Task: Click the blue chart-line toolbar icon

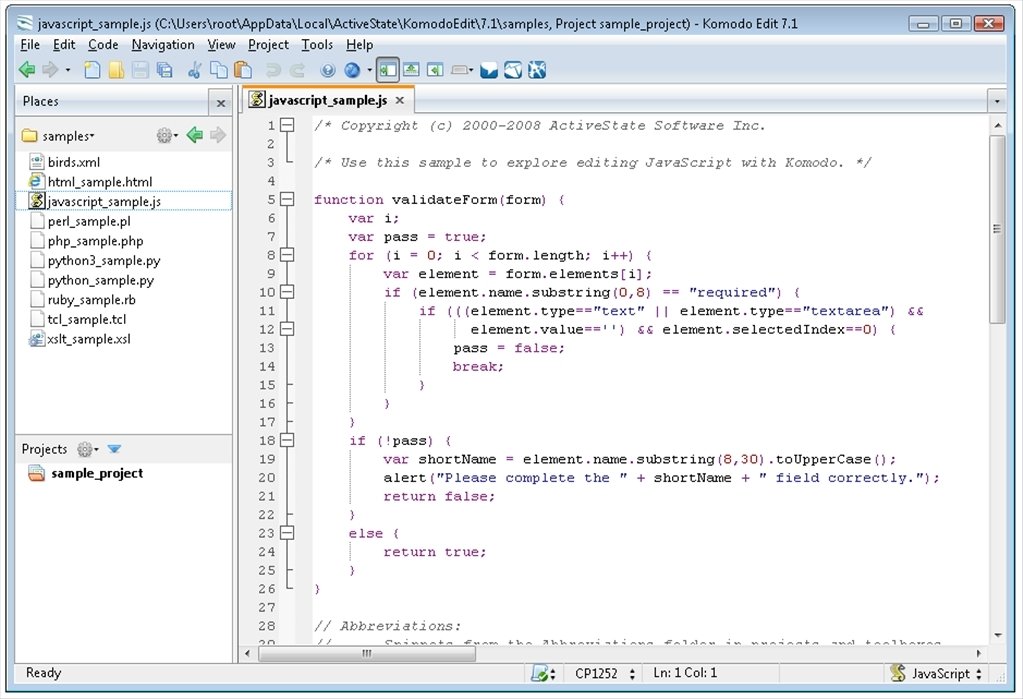Action: pyautogui.click(x=513, y=70)
